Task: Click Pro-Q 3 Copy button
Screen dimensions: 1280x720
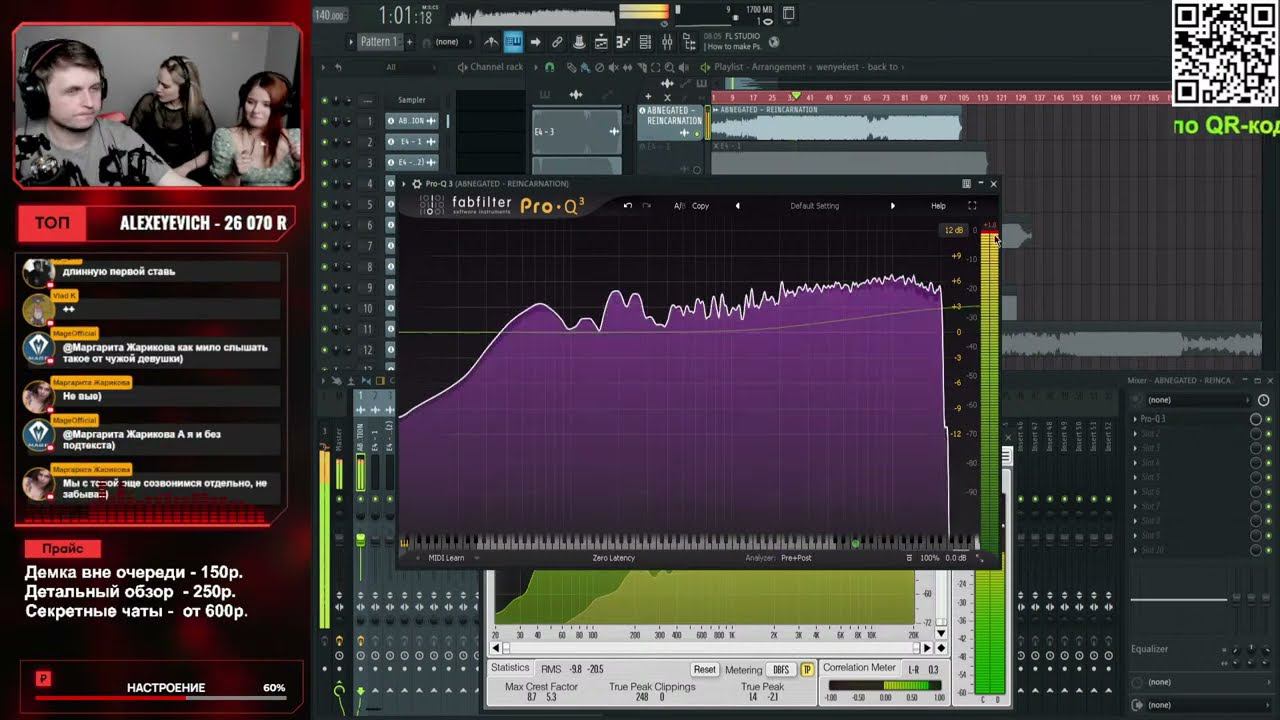Action: point(700,206)
